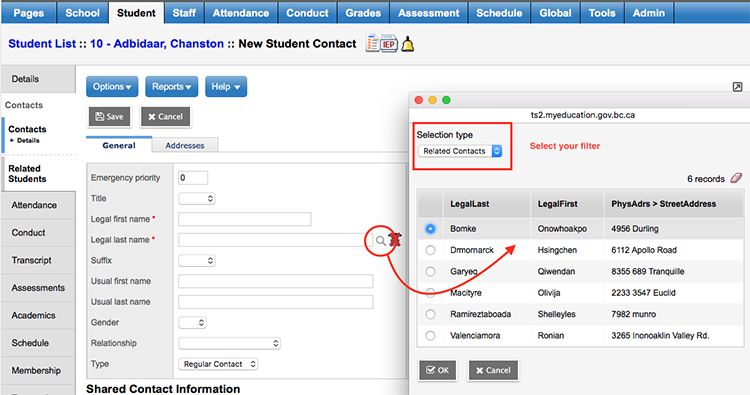This screenshot has height=395, width=750.
Task: Open the Conduct side tab
Action: (x=38, y=233)
